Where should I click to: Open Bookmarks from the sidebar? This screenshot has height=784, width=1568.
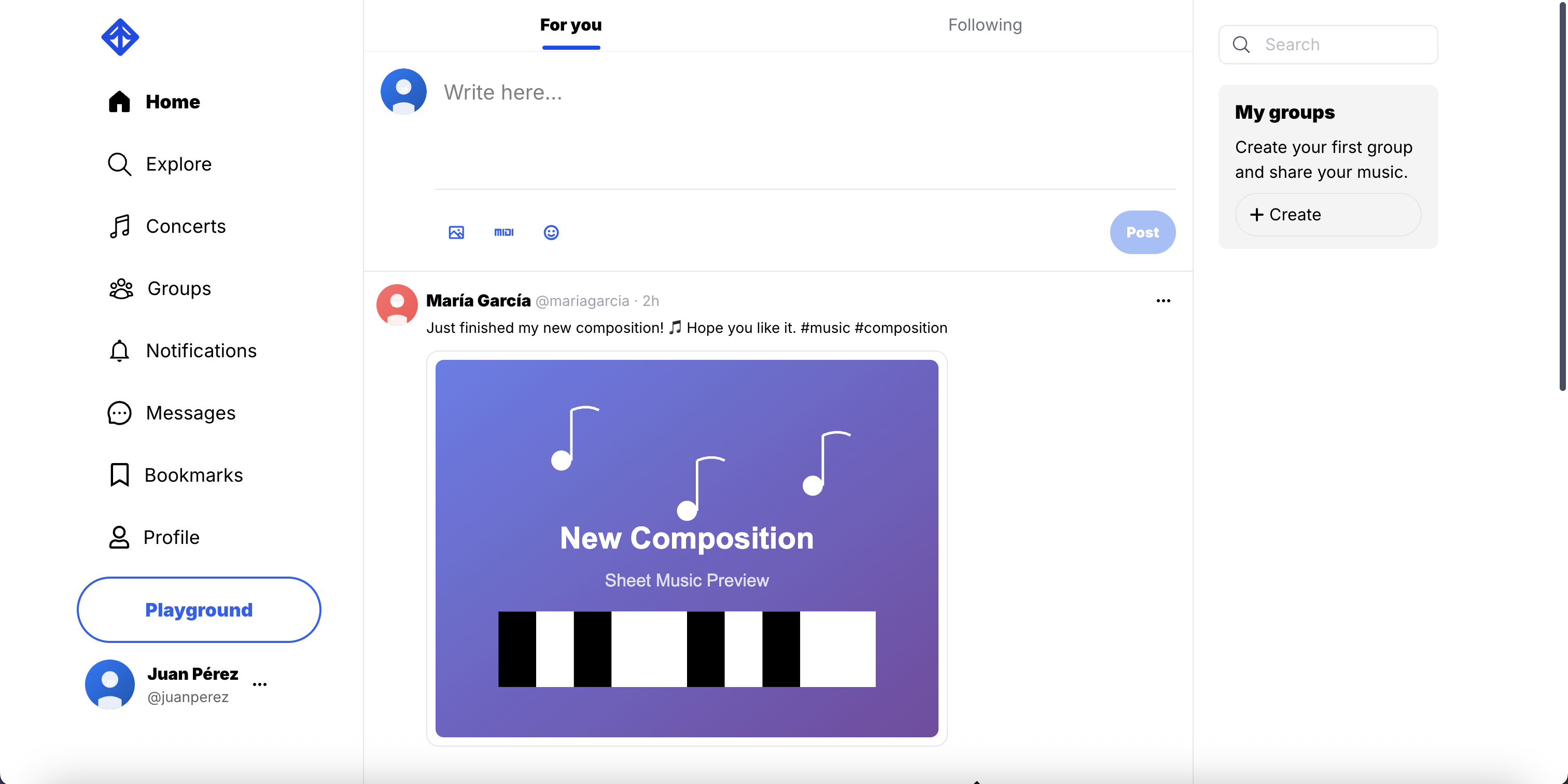pyautogui.click(x=176, y=475)
